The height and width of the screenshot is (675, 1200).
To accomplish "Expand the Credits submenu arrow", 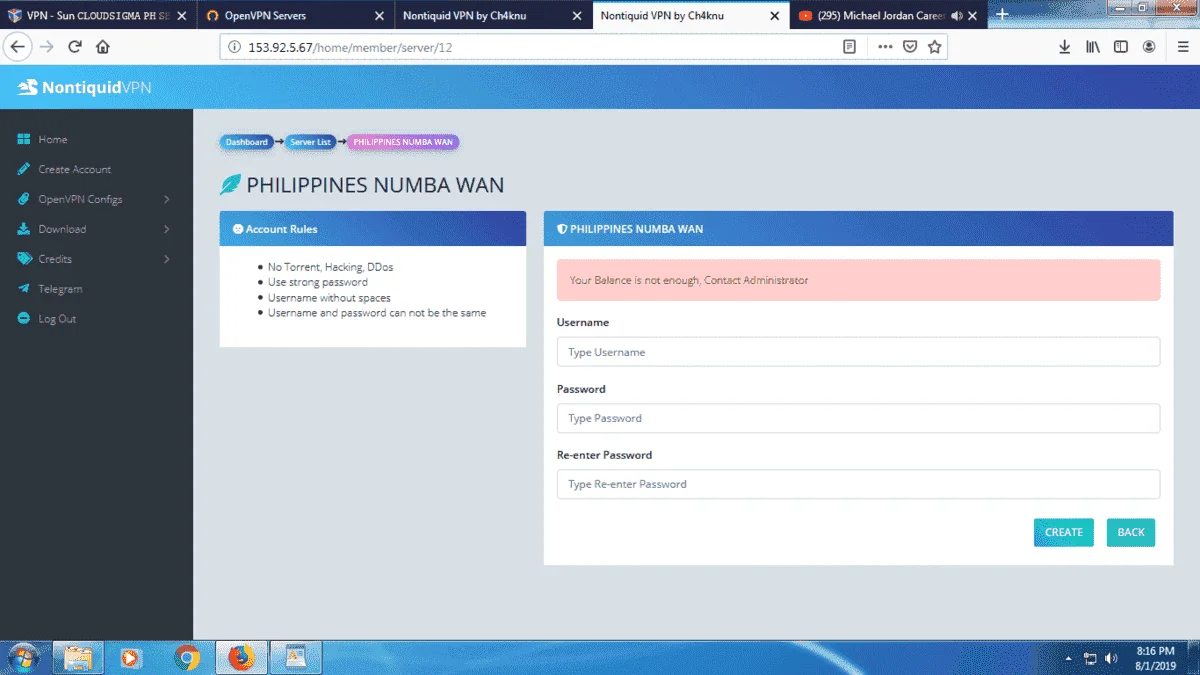I will pos(167,260).
